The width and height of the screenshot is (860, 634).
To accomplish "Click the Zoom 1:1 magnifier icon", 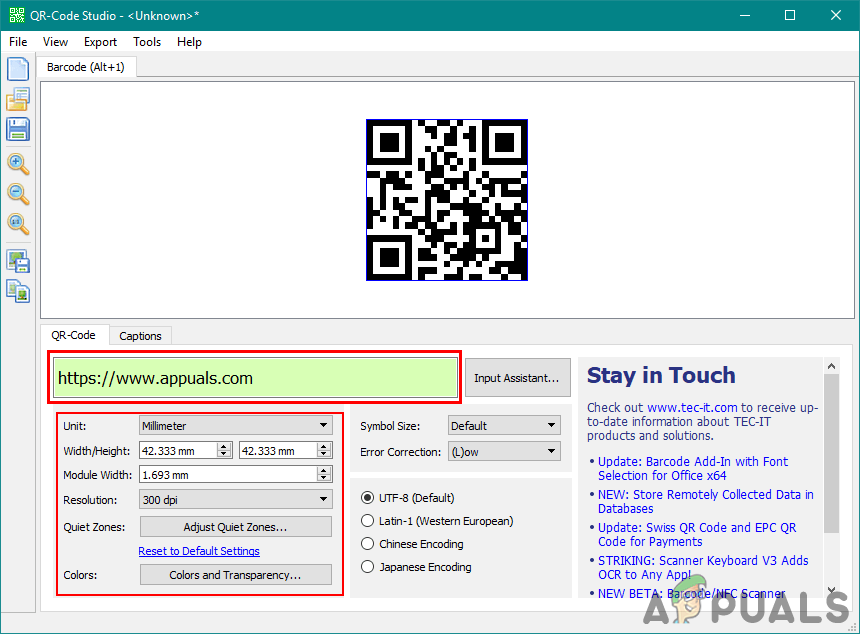I will 18,224.
